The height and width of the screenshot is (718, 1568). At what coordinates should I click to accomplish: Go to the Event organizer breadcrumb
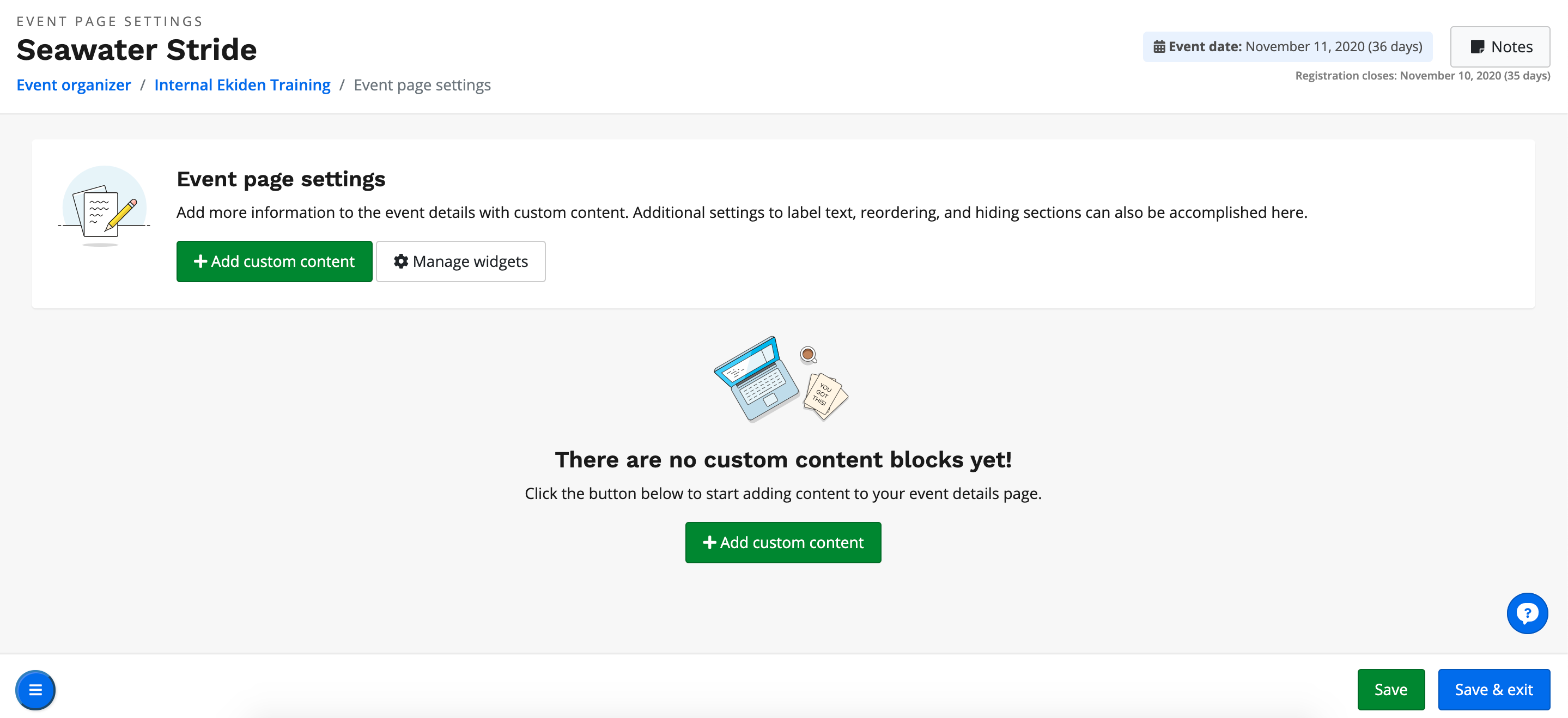[x=74, y=85]
